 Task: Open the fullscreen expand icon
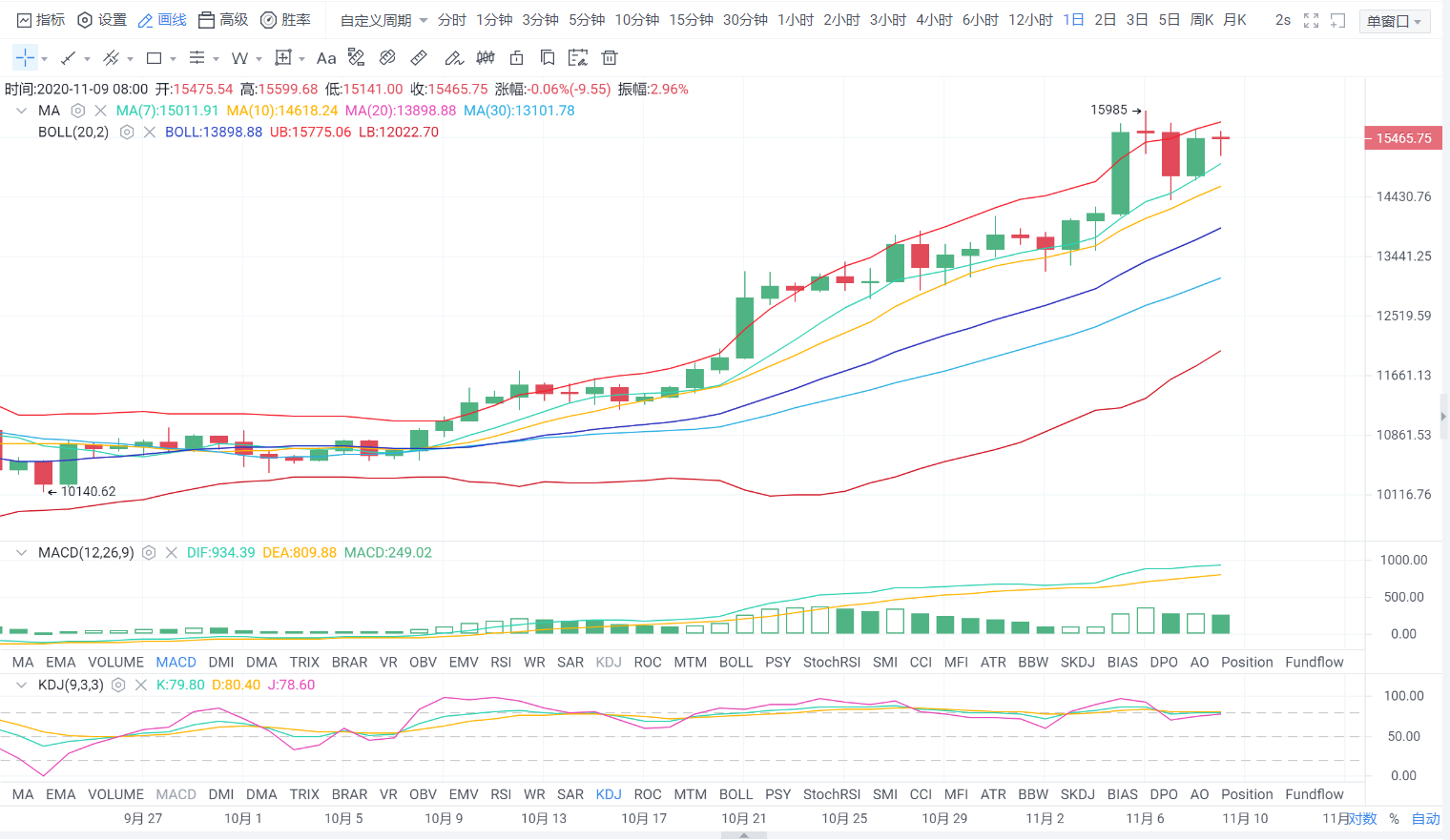[1311, 20]
